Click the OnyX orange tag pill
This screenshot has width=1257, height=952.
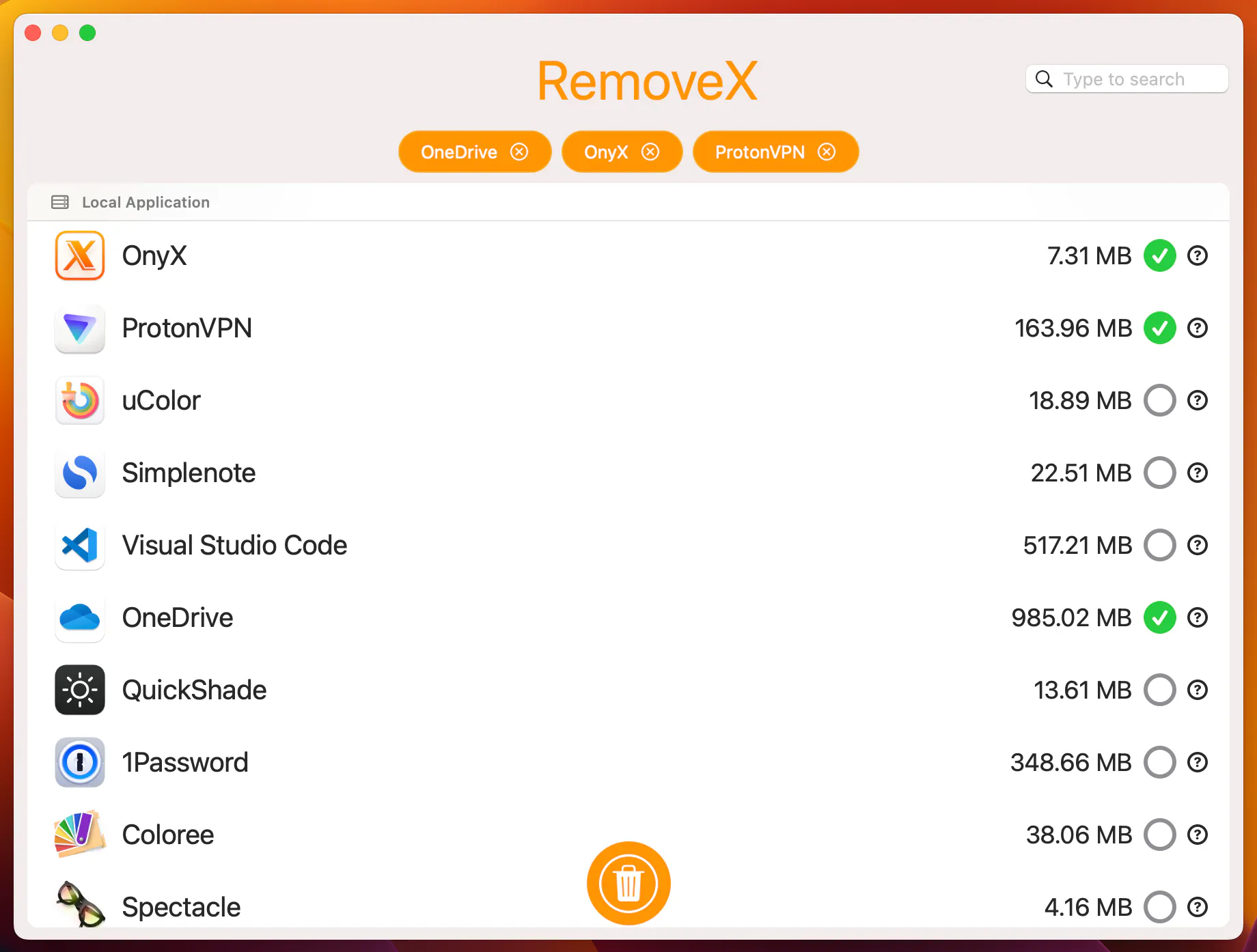[622, 152]
